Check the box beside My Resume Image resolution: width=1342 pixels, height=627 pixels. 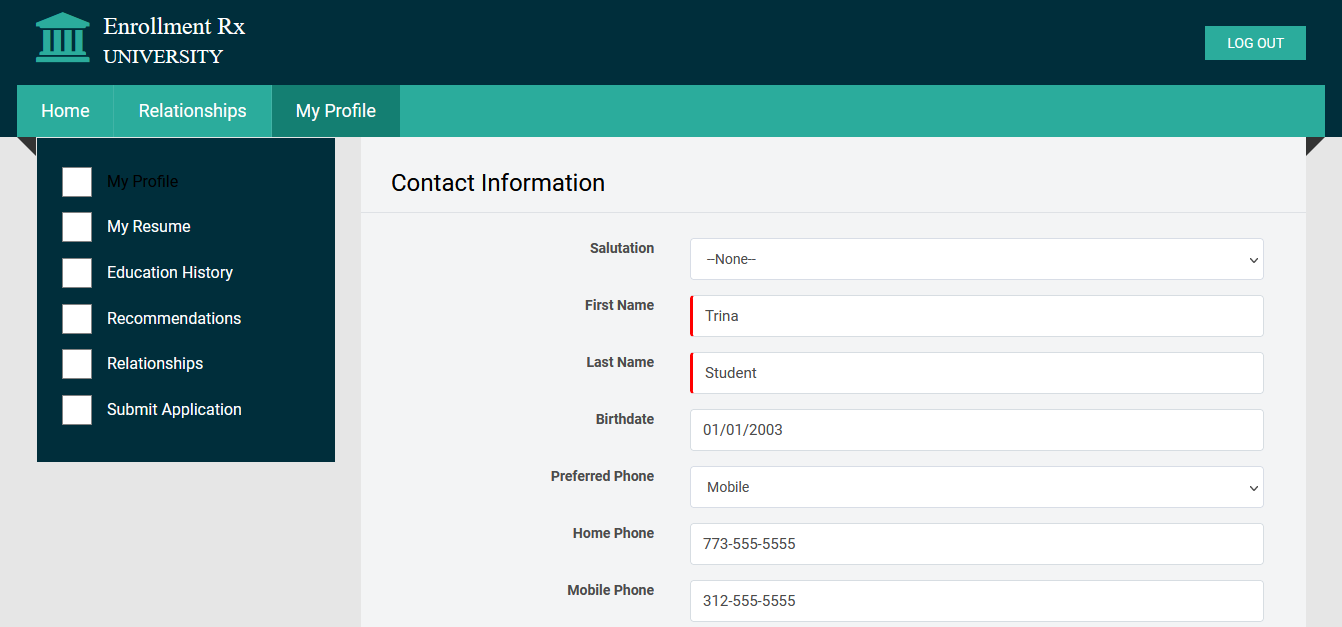coord(77,227)
